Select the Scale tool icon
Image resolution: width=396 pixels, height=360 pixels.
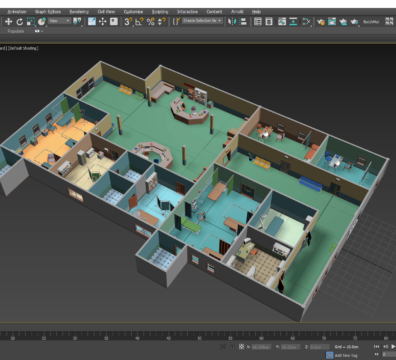click(x=31, y=22)
